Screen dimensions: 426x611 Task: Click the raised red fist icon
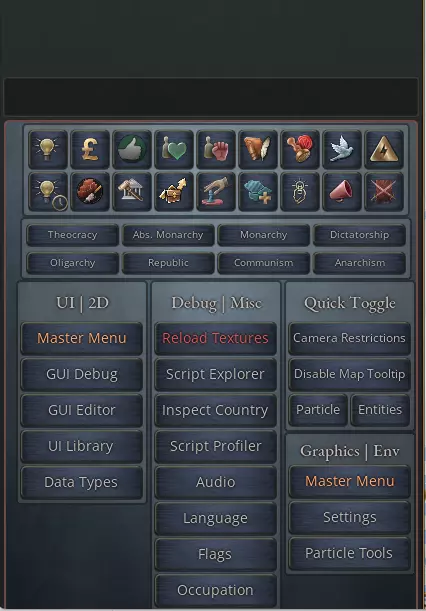pos(216,150)
